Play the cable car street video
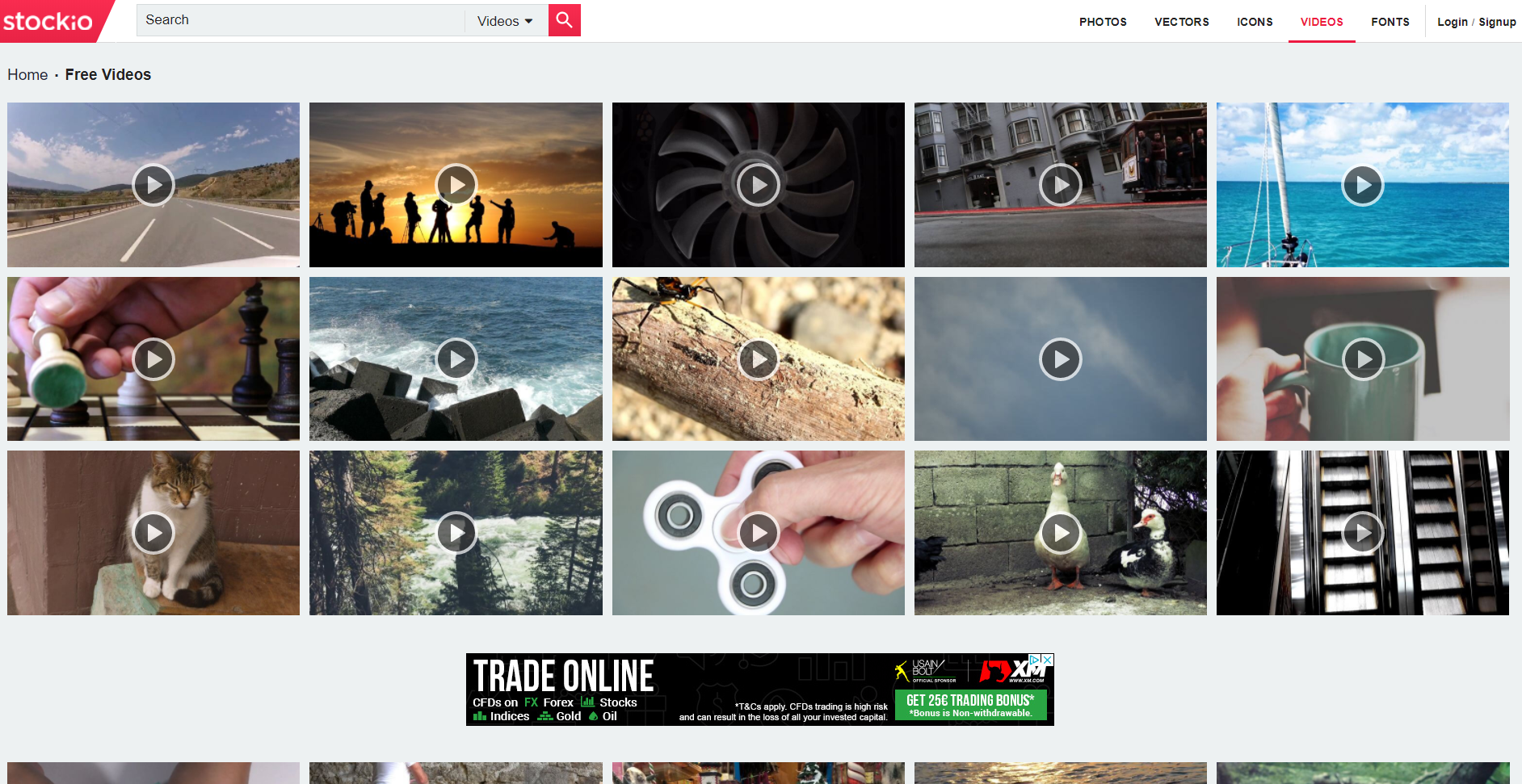 1060,185
